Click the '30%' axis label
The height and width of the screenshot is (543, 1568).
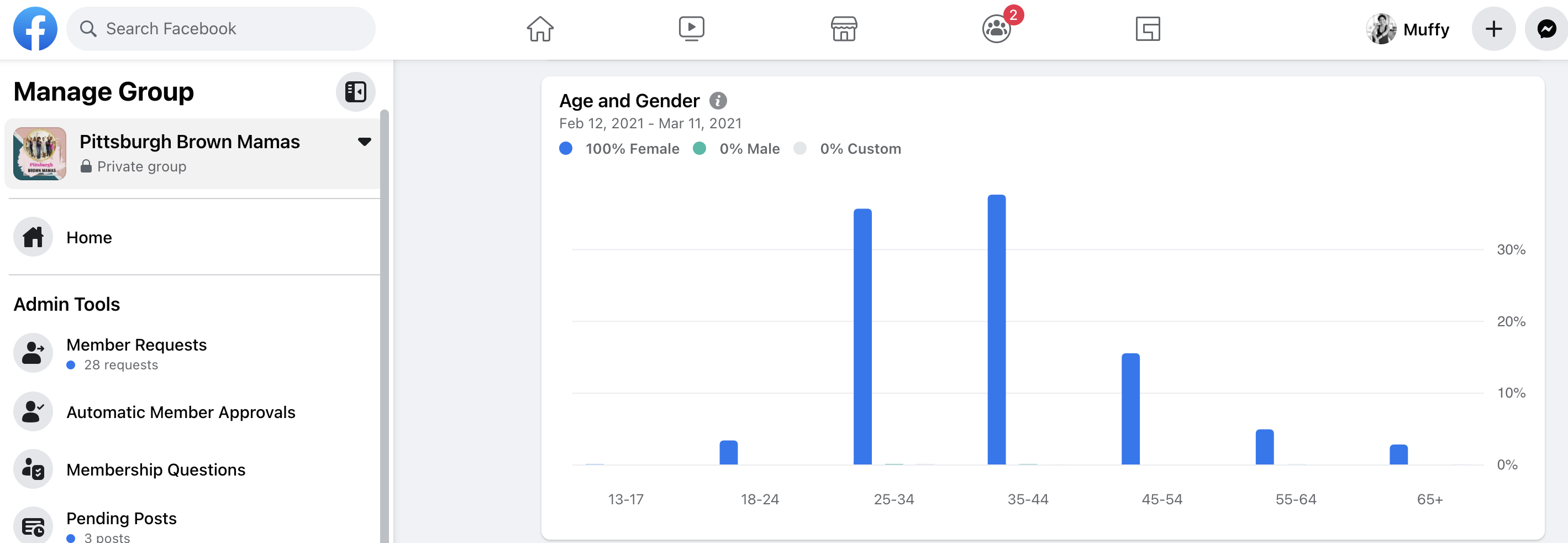(x=1511, y=250)
